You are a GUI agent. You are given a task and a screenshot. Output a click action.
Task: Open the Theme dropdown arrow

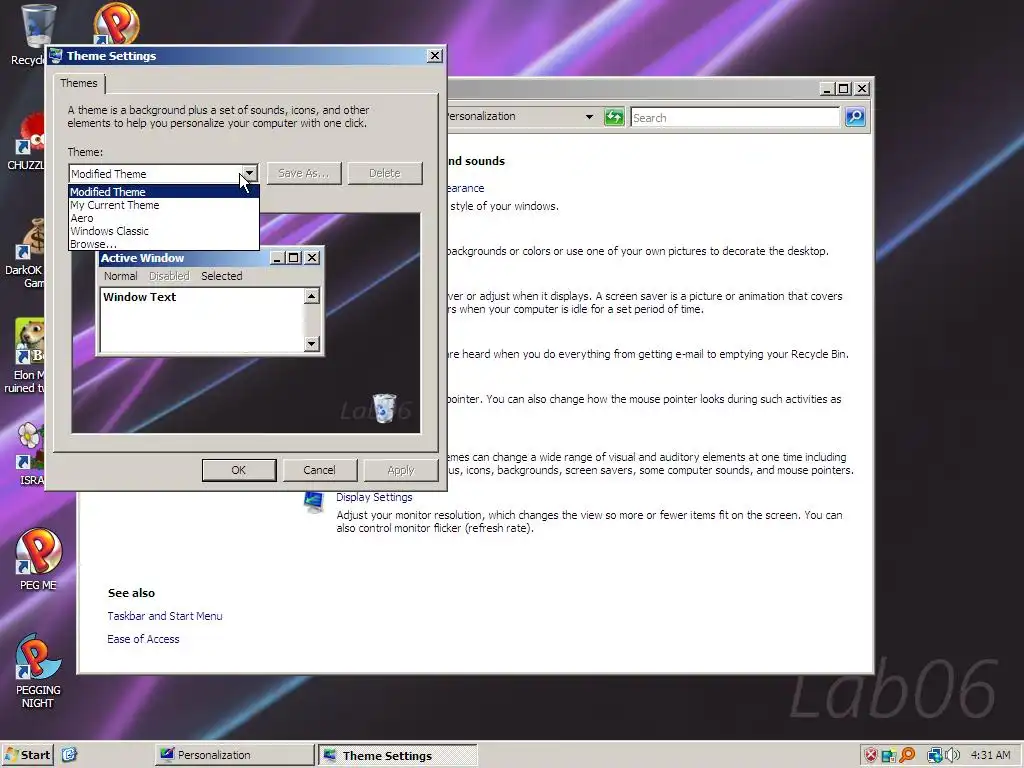pos(249,173)
